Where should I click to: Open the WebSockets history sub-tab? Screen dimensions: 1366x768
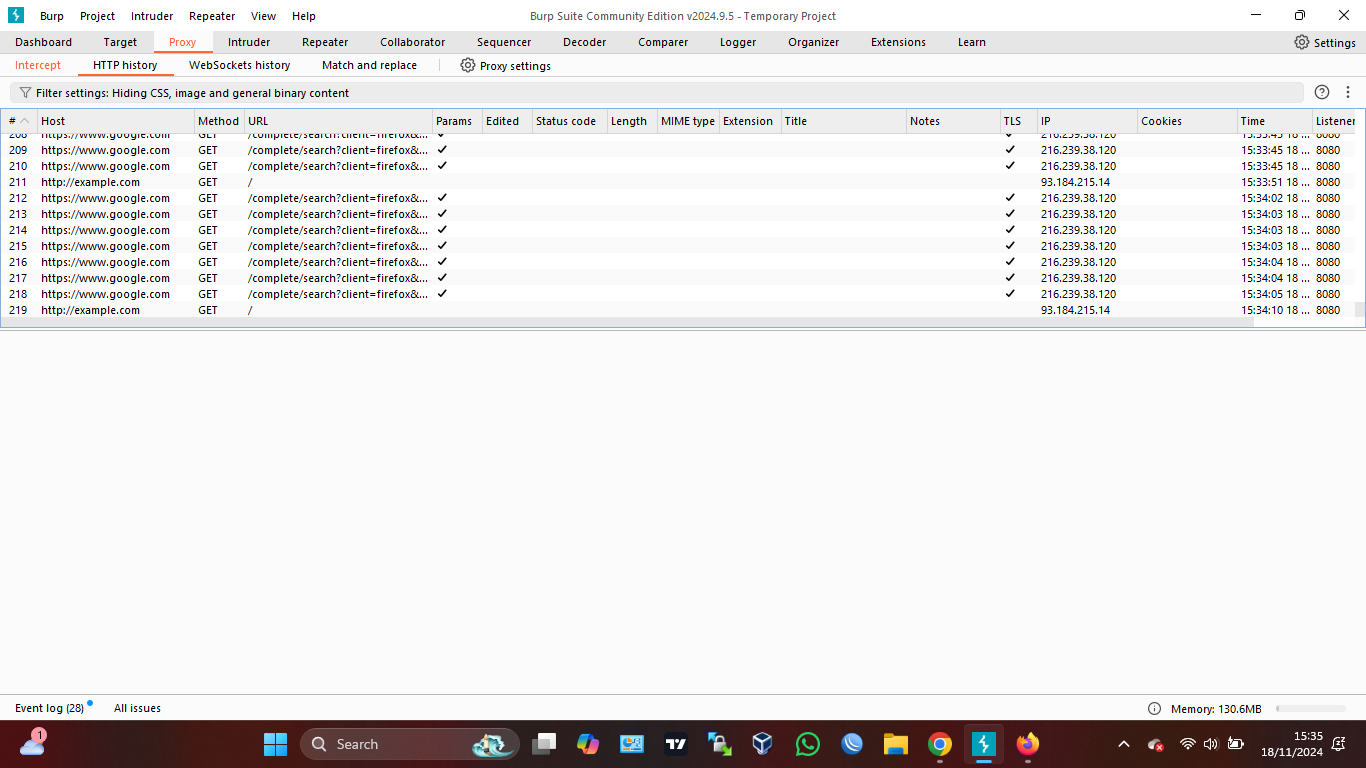[x=240, y=65]
